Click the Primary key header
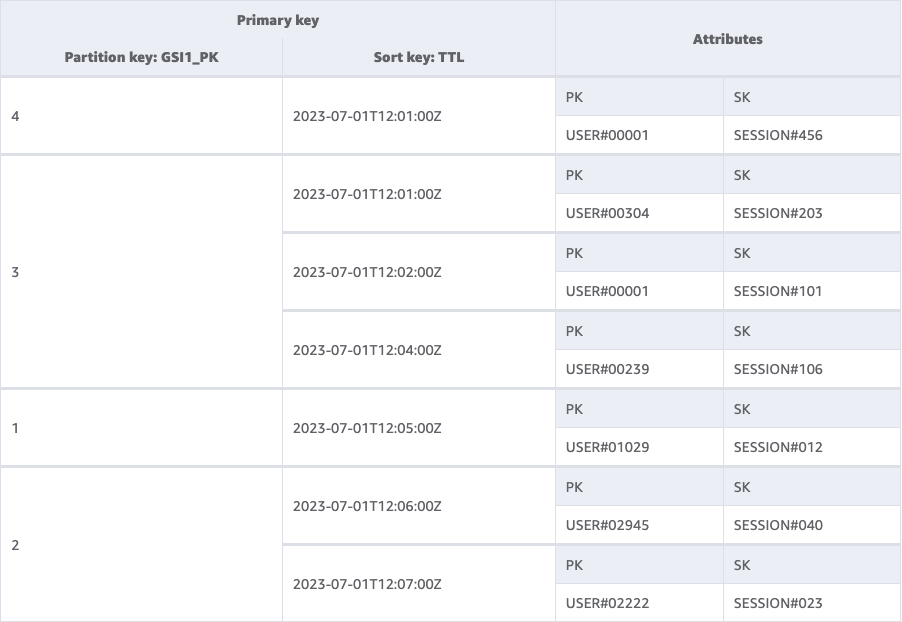This screenshot has width=902, height=622. tap(278, 20)
